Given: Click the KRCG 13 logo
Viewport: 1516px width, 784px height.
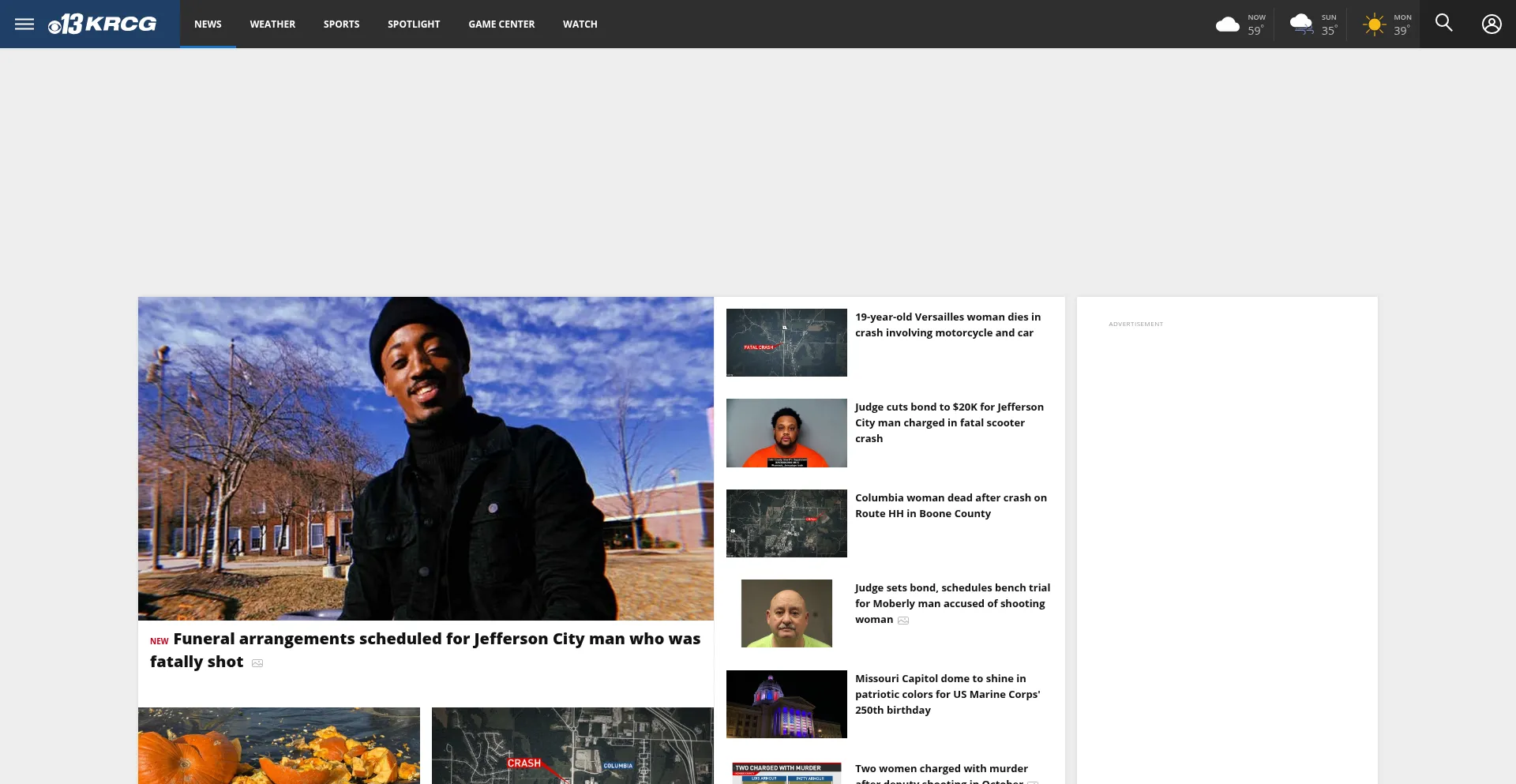Looking at the screenshot, I should (x=103, y=24).
